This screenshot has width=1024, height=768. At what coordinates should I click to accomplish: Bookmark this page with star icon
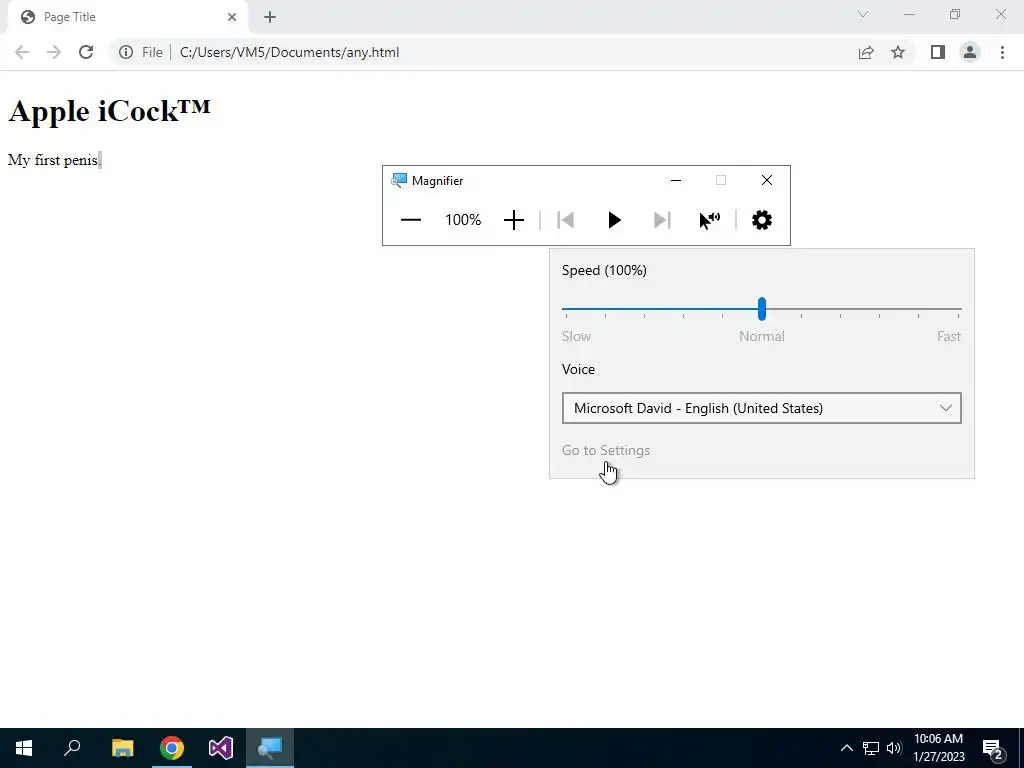coord(898,52)
